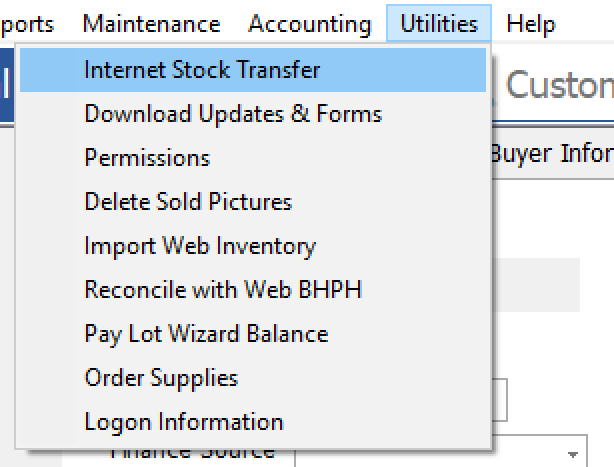Open the Help menu
This screenshot has height=467, width=614.
coord(531,24)
